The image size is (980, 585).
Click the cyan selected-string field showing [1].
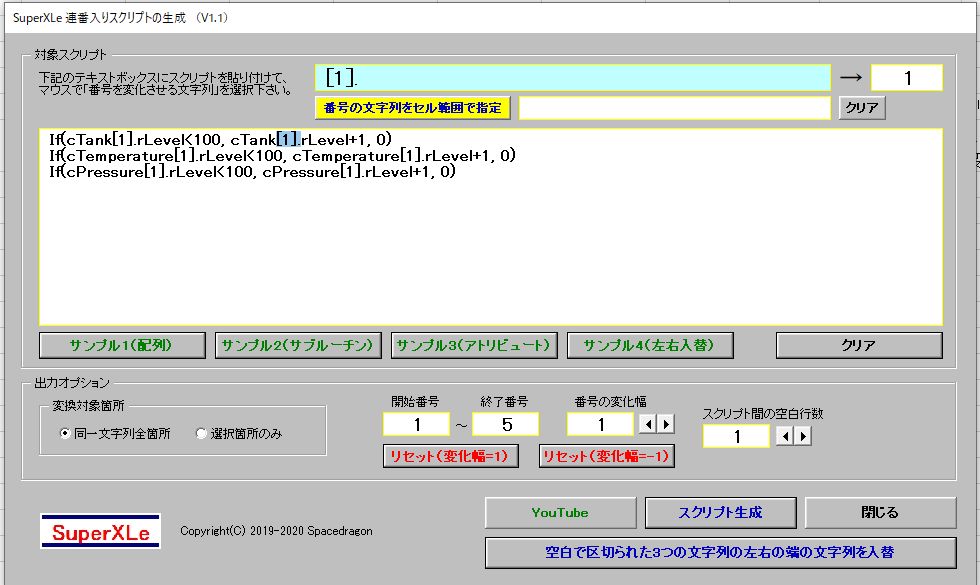click(572, 78)
